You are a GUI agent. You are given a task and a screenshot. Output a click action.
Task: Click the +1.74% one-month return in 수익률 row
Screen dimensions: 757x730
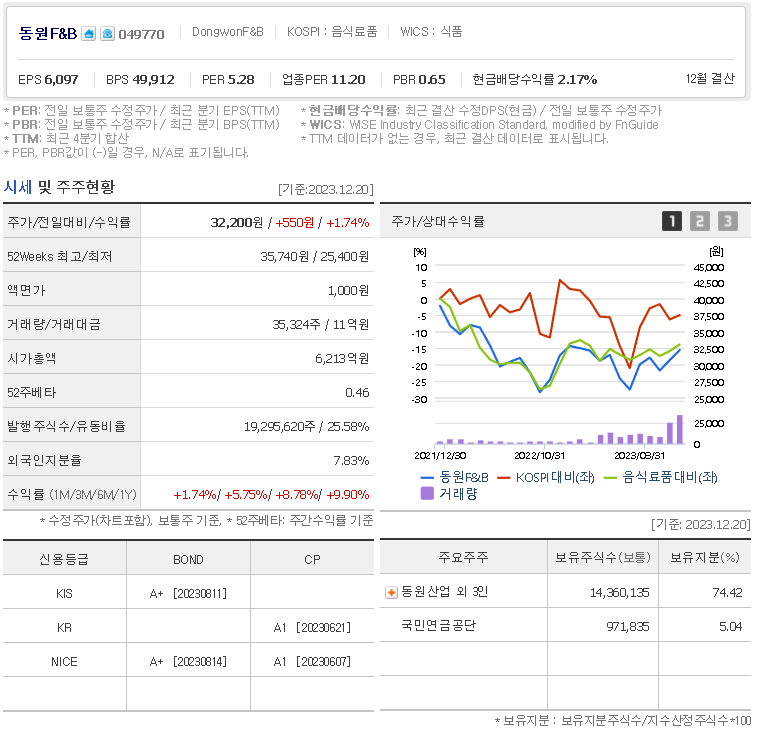pos(195,495)
